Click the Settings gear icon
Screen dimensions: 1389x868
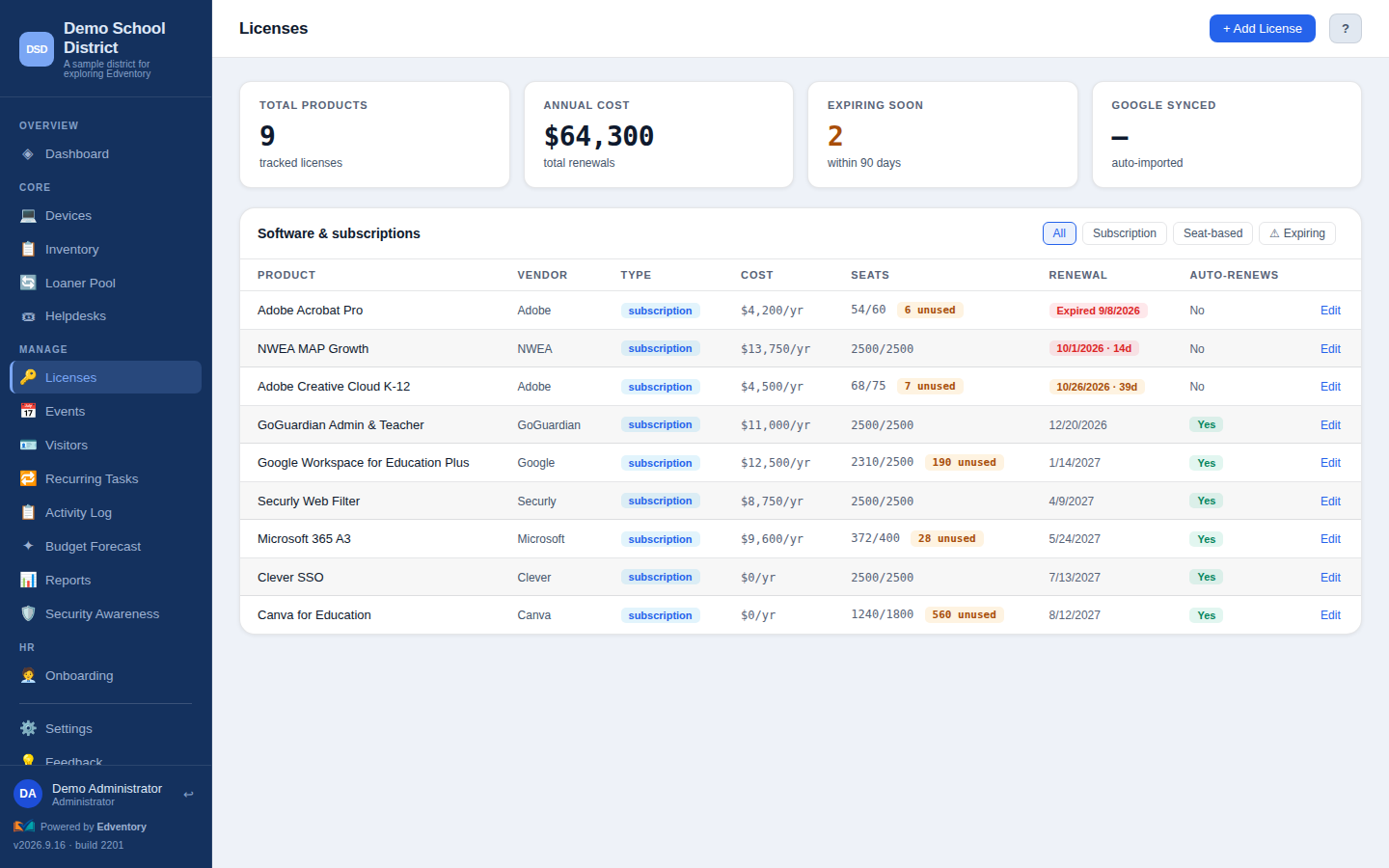pos(28,729)
